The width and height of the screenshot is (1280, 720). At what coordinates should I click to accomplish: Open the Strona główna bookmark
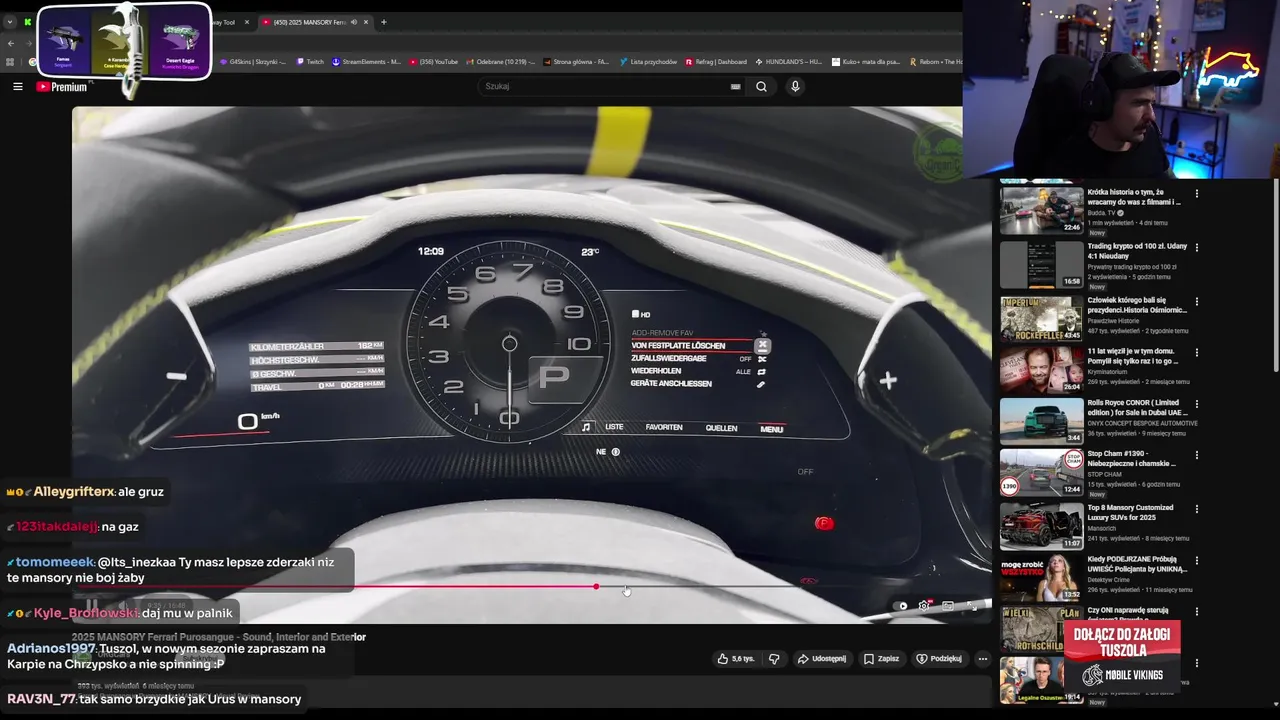coord(576,62)
